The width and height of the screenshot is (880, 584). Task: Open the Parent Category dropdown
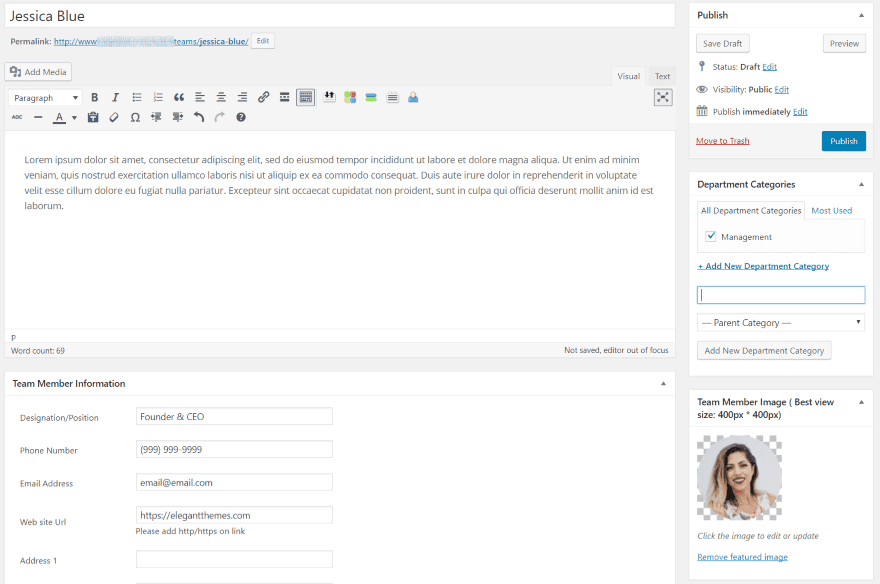(780, 323)
